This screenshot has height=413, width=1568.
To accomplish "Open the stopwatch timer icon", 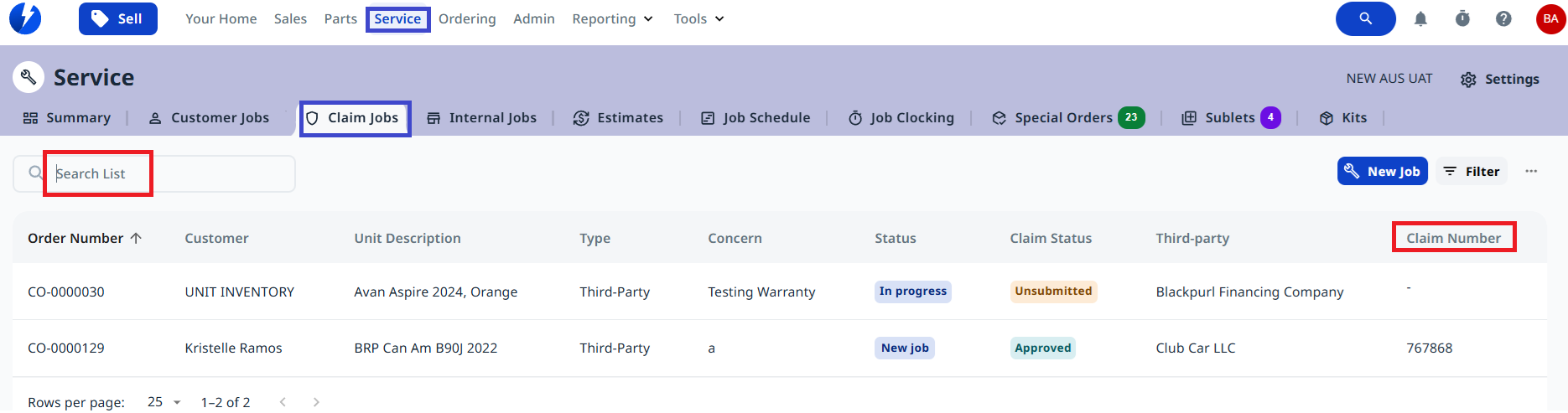I will 1462,18.
